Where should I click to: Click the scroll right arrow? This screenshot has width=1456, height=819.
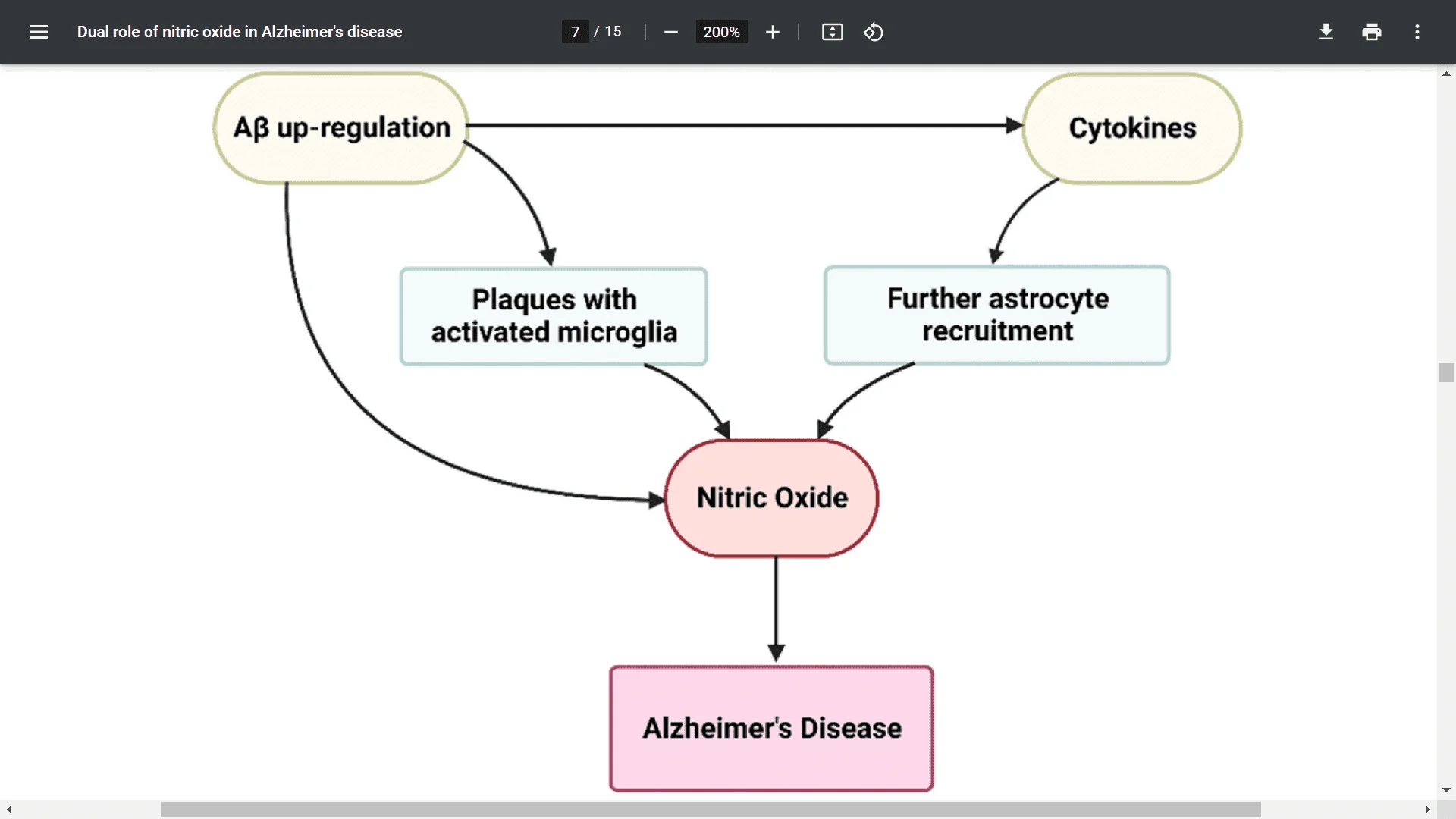pos(1427,809)
